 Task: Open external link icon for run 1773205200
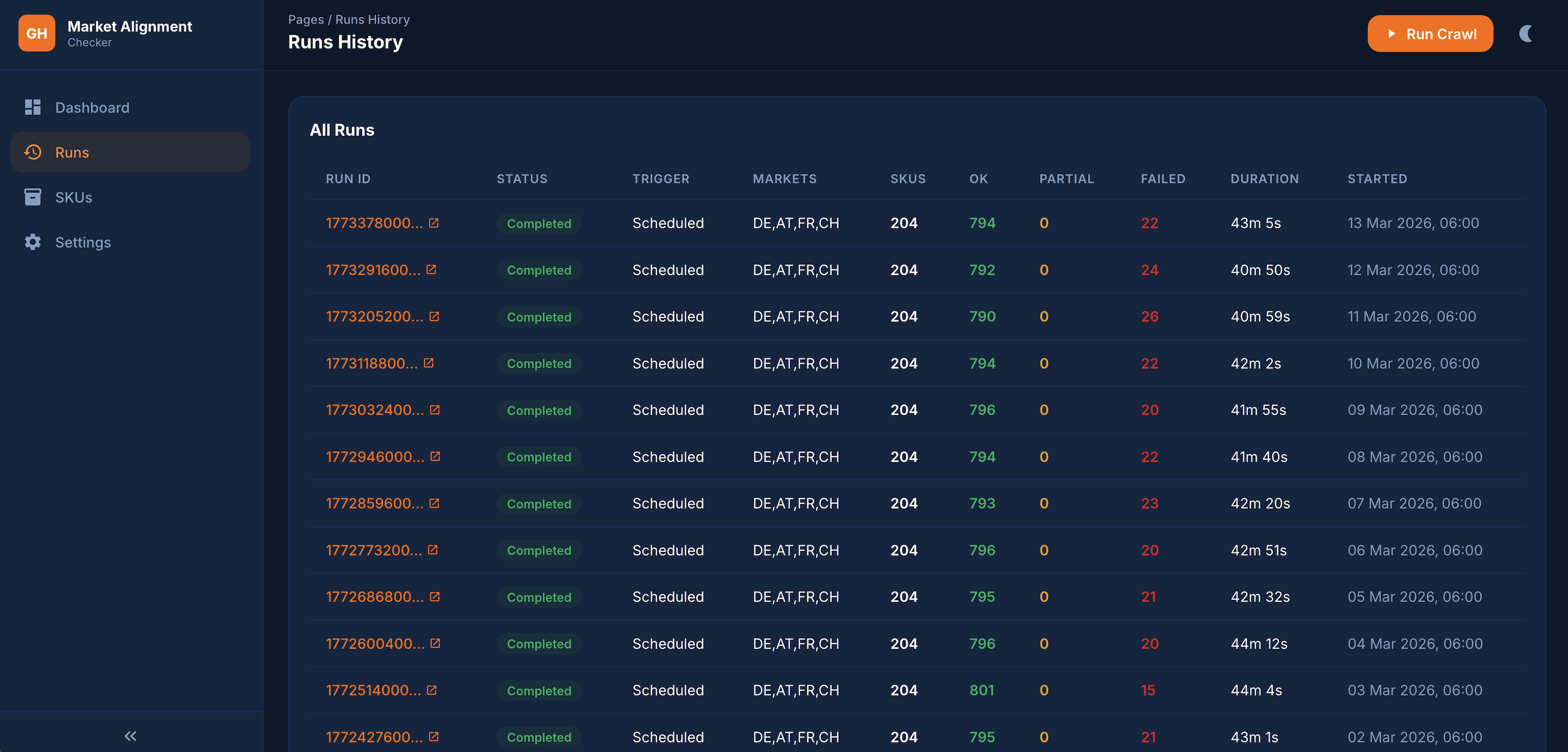point(434,316)
